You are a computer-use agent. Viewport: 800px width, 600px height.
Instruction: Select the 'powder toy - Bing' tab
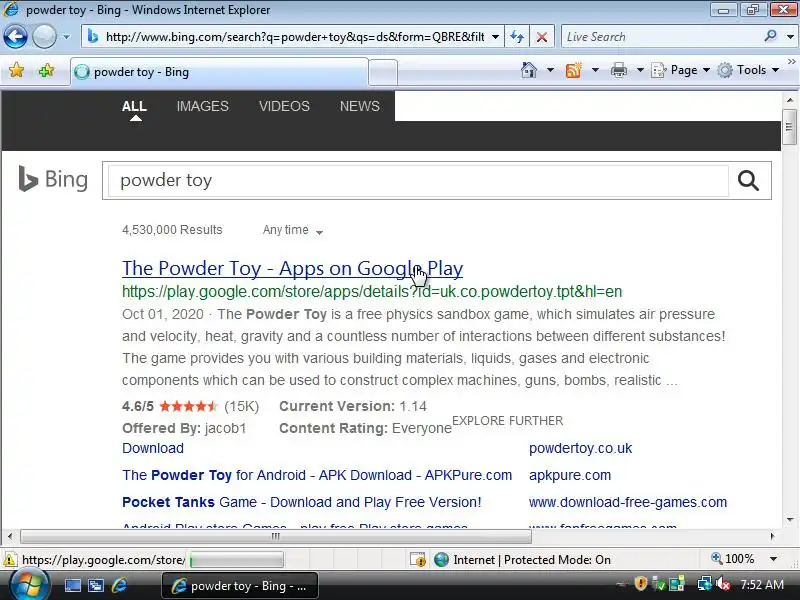tap(219, 72)
